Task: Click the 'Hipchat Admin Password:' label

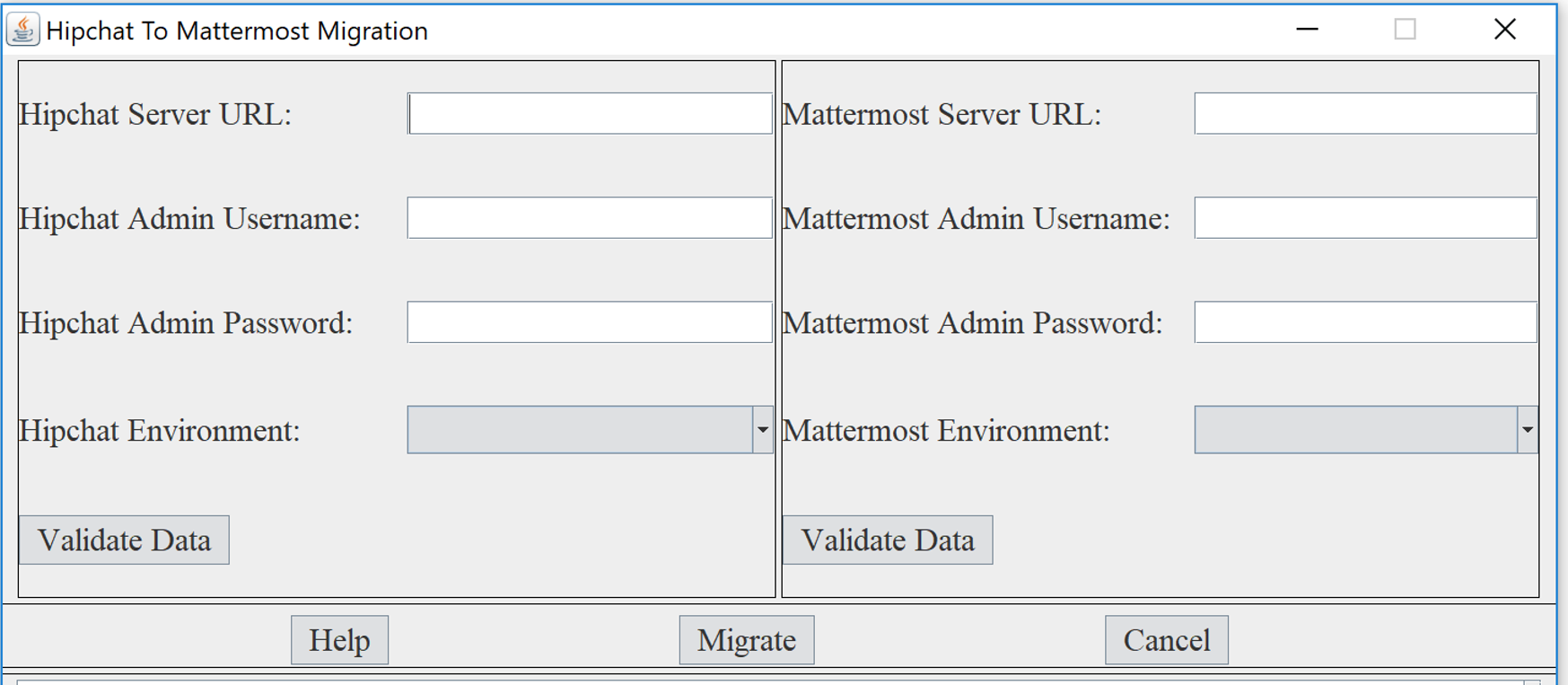Action: (x=186, y=323)
